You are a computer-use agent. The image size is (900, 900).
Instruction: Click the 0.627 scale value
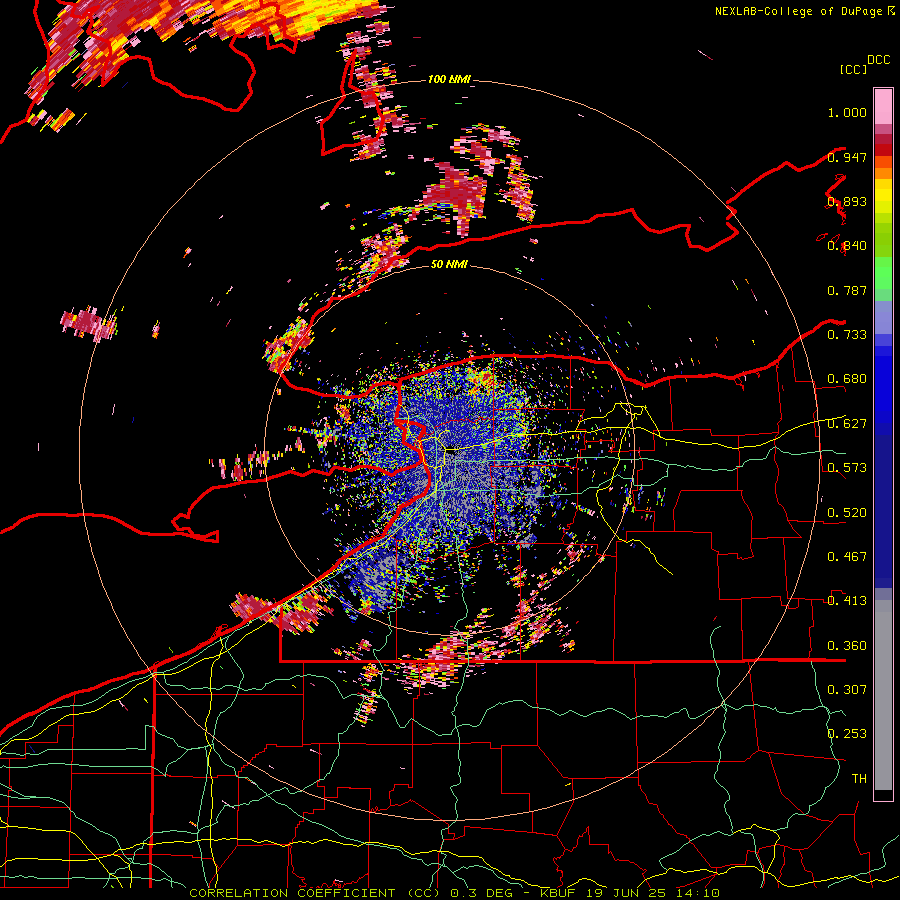847,424
